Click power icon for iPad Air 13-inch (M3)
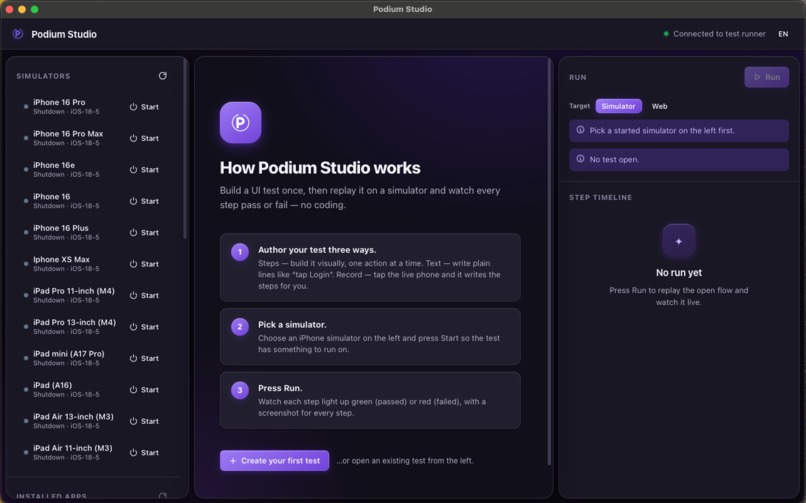 (133, 421)
